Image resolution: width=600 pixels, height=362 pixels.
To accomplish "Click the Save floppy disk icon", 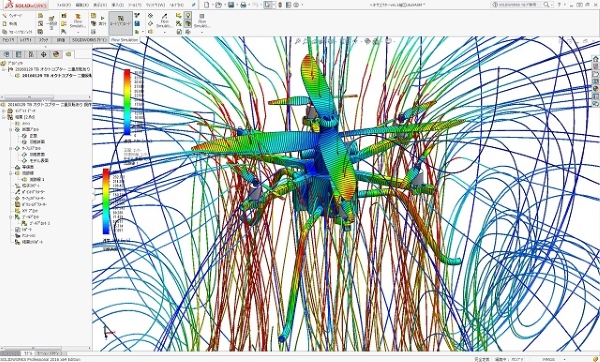I will (x=231, y=5).
